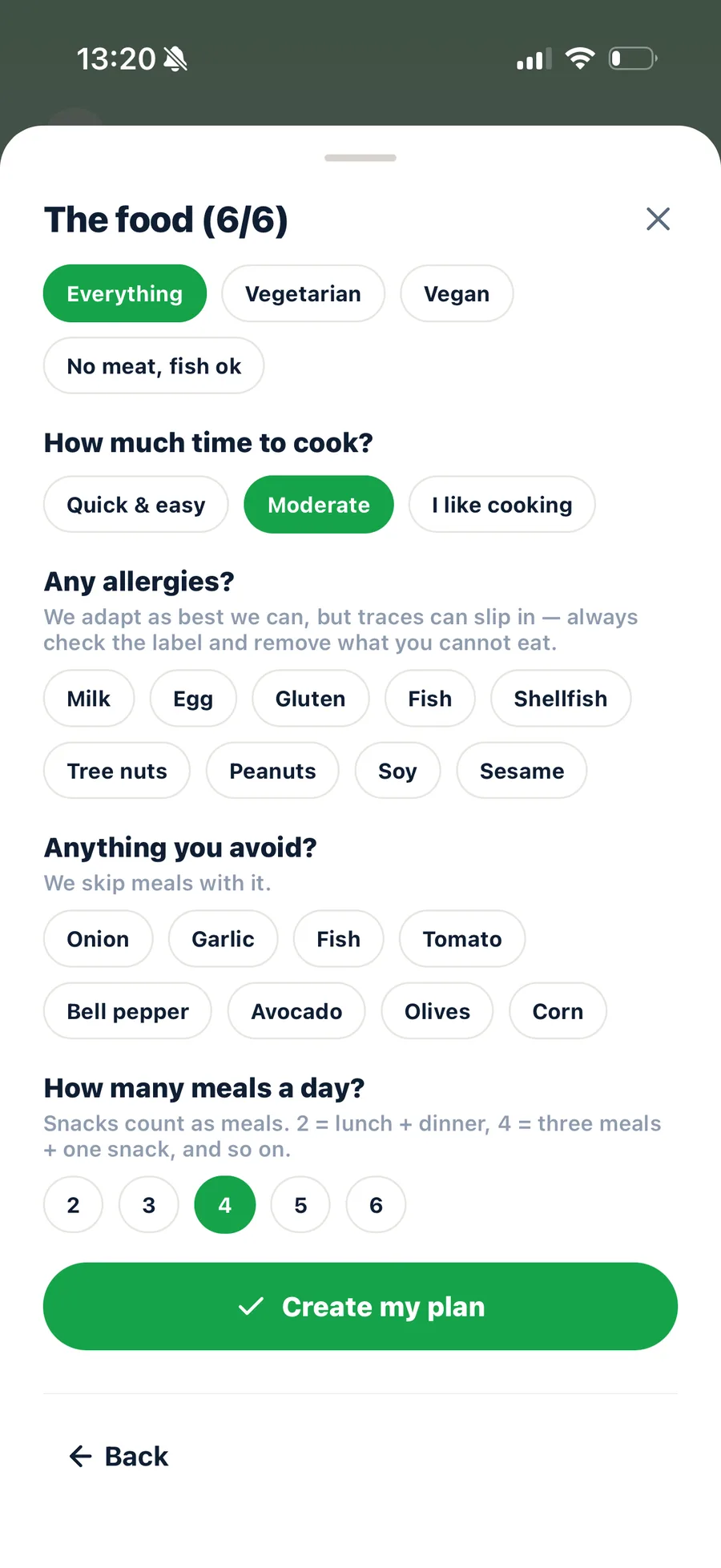Toggle the Shellfish allergy chip
The height and width of the screenshot is (1568, 721).
561,699
